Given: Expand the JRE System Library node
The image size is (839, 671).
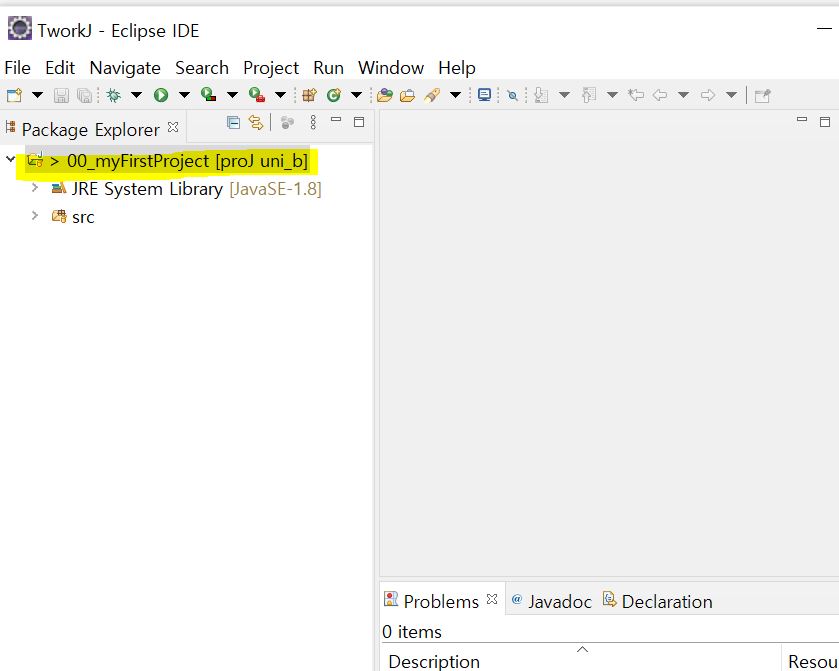Looking at the screenshot, I should [35, 187].
